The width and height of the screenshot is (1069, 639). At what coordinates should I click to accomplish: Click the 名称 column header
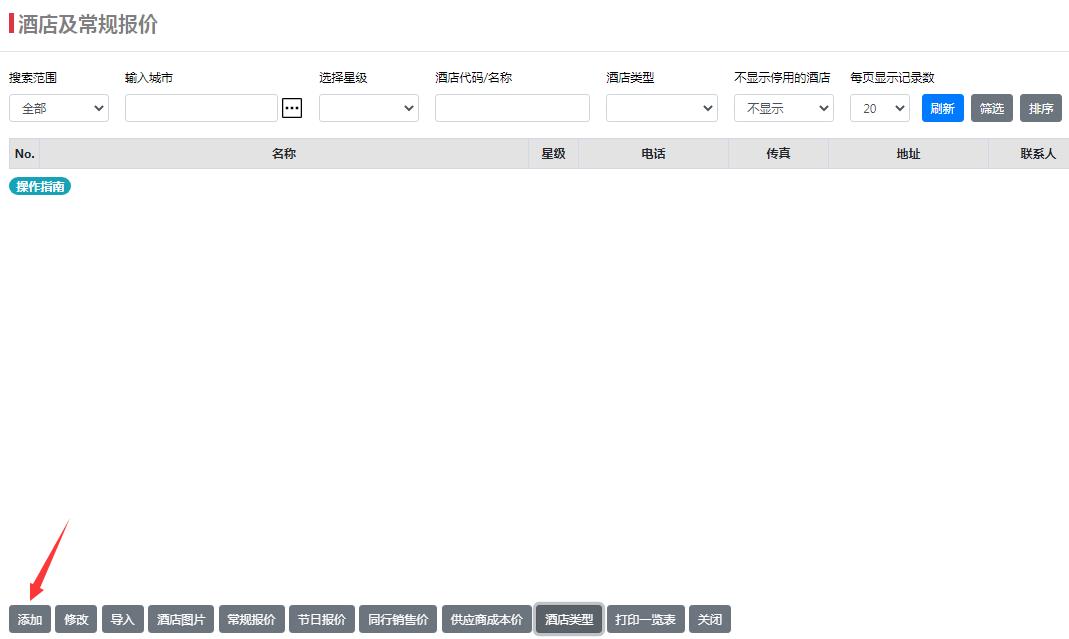tap(284, 153)
